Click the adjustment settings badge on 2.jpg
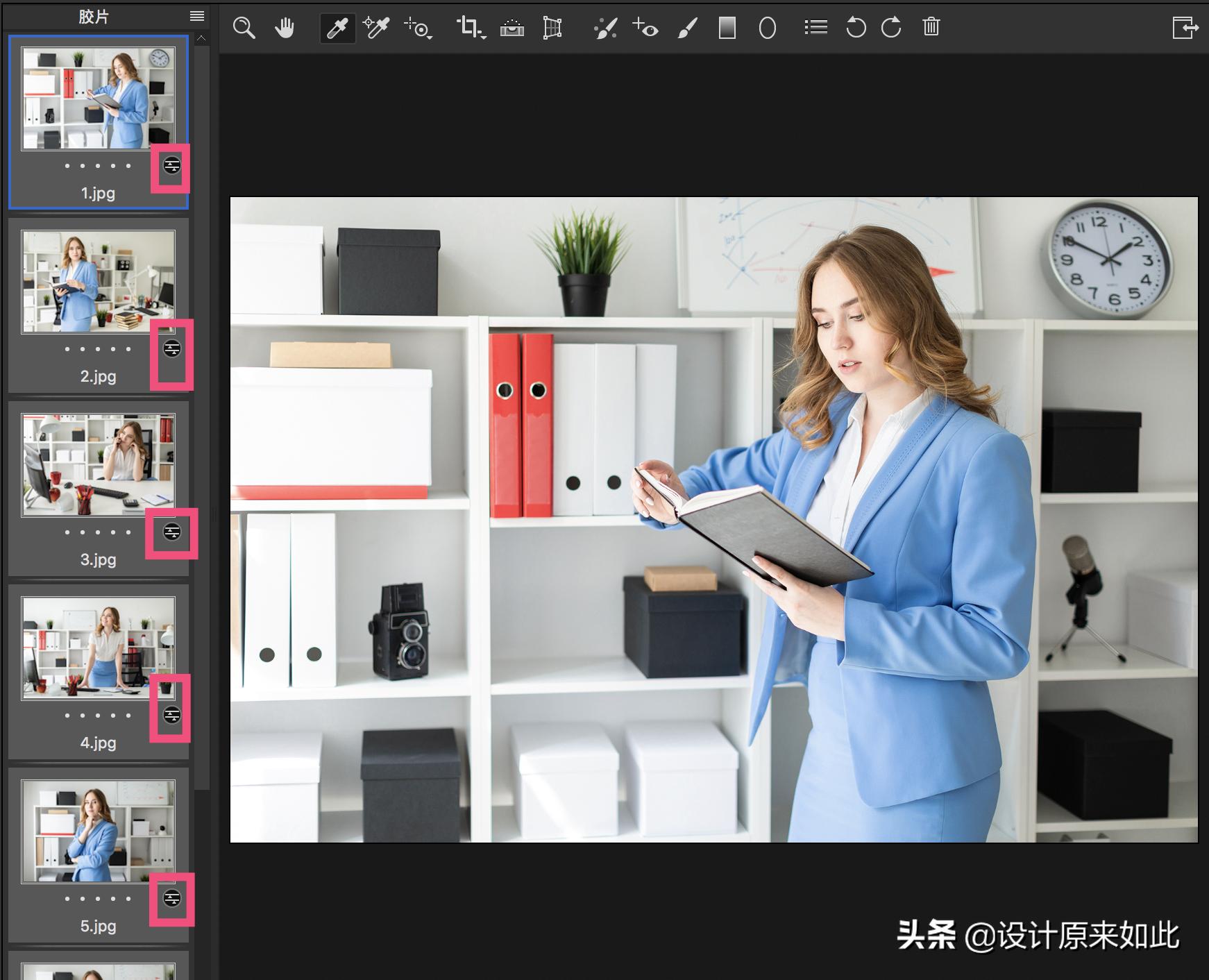Viewport: 1209px width, 980px height. pos(171,348)
